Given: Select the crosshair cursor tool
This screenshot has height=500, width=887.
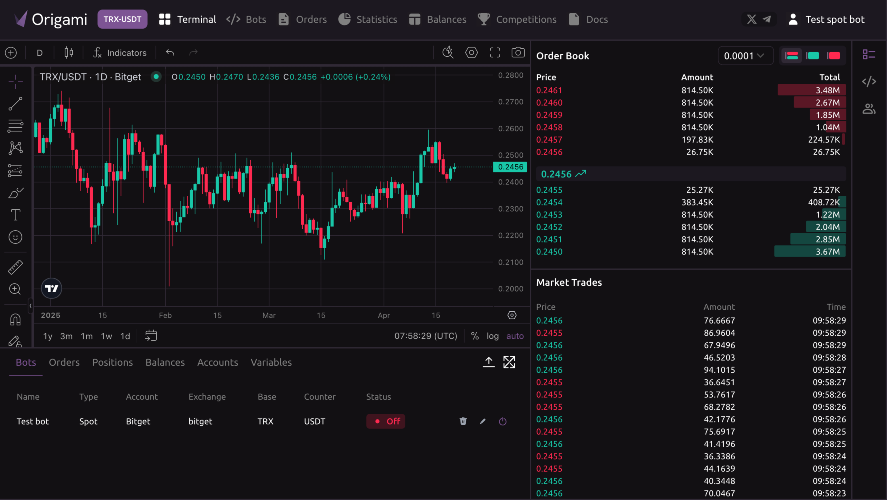Looking at the screenshot, I should [x=15, y=81].
